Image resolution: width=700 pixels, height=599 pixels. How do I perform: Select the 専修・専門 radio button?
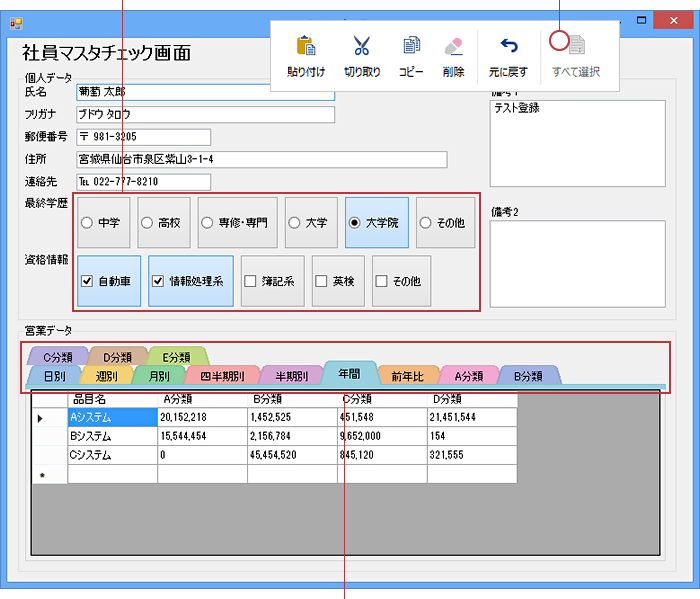point(207,223)
